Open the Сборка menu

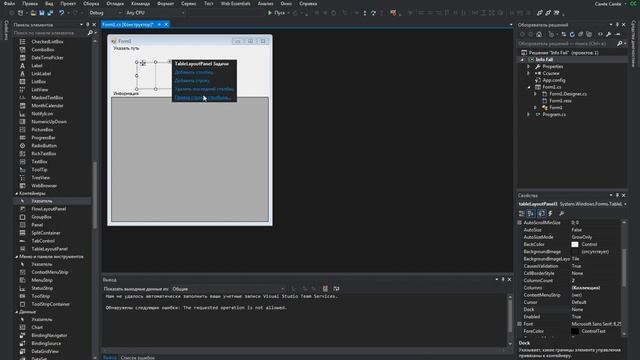coord(91,4)
